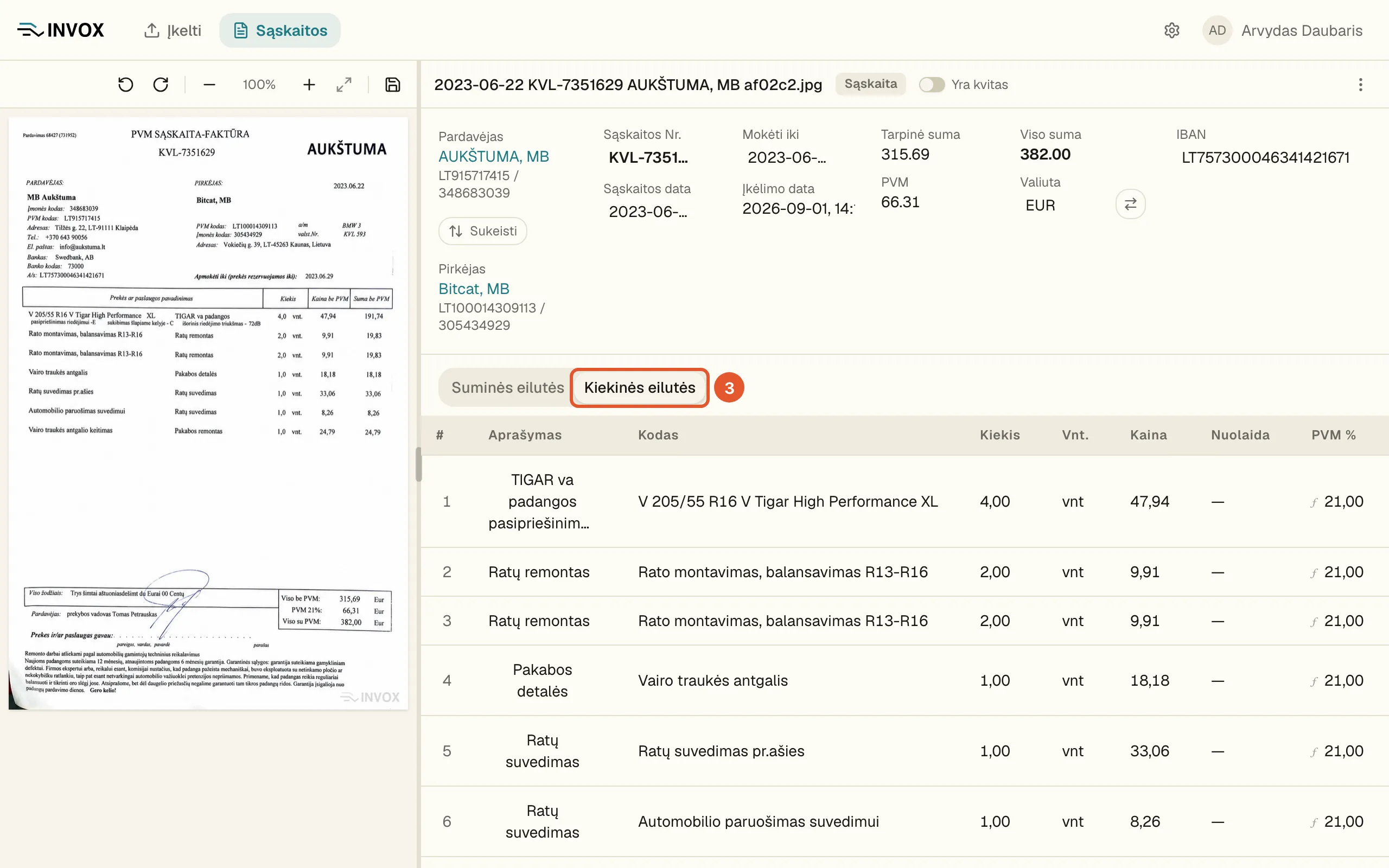This screenshot has width=1389, height=868.
Task: Click the INVOX logo
Action: (x=61, y=30)
